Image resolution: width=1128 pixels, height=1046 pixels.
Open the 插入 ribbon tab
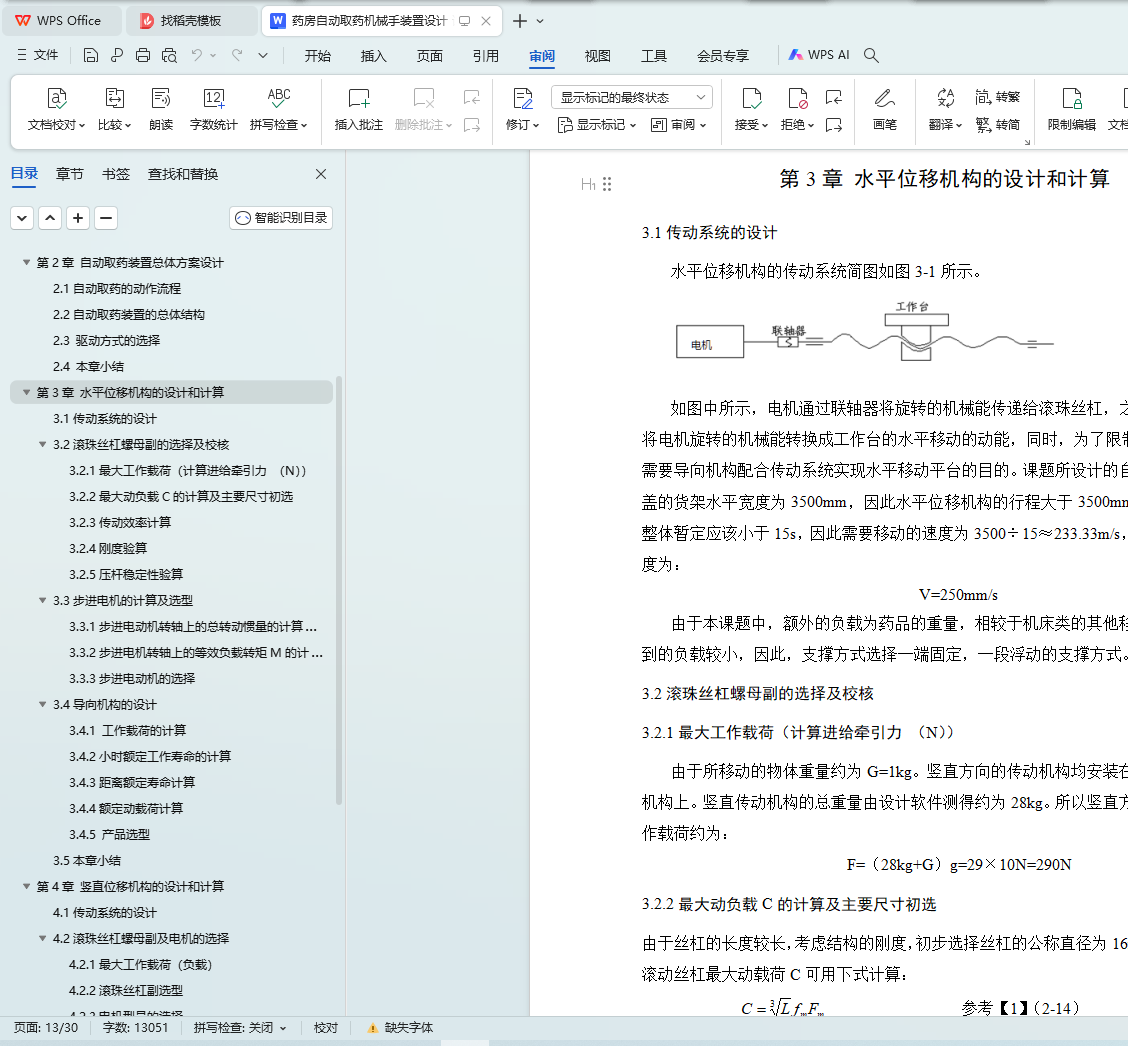click(373, 55)
